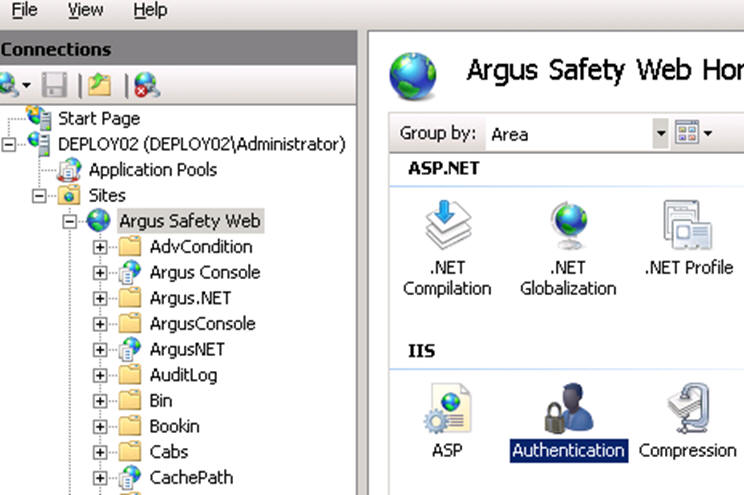Click the DEPLOY02 server icon
The image size is (744, 495).
point(39,143)
